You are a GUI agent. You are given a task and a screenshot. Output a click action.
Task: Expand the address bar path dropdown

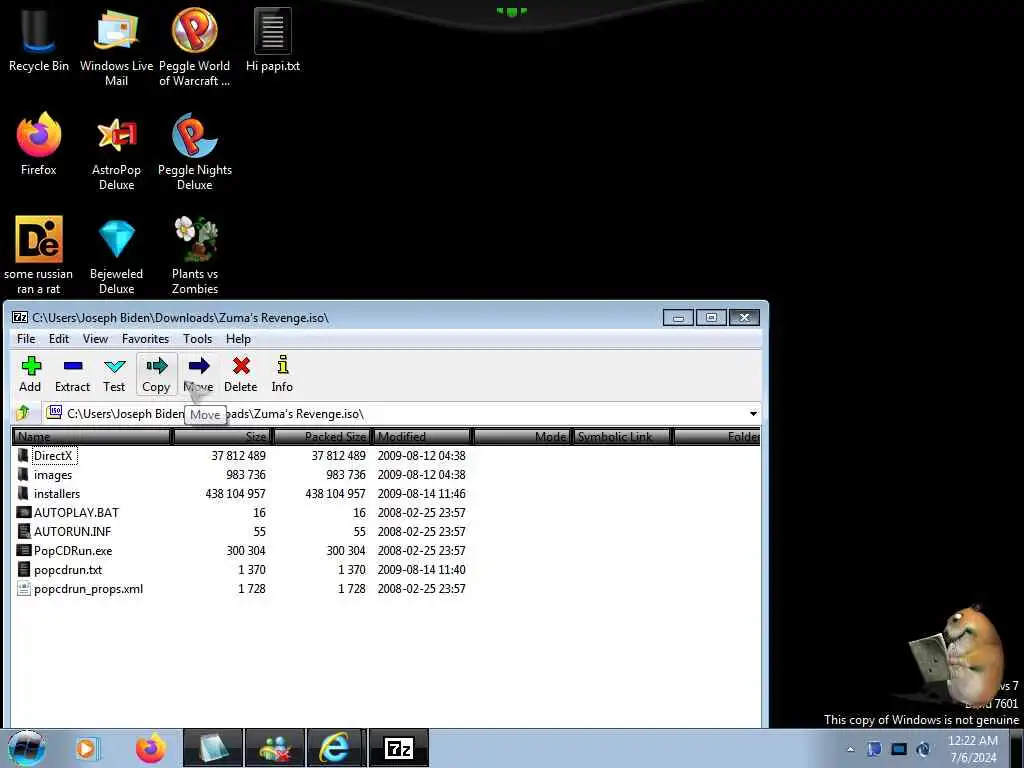click(753, 413)
